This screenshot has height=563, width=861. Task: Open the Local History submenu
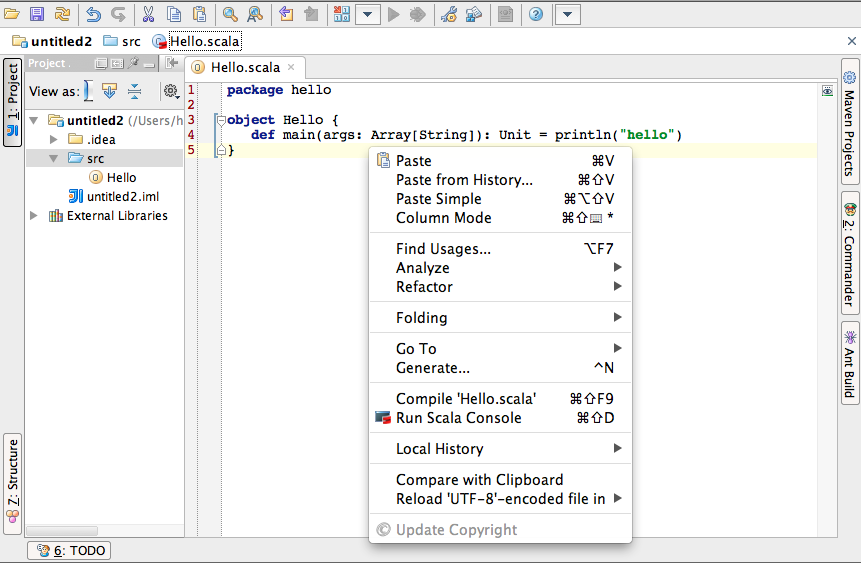[x=500, y=449]
